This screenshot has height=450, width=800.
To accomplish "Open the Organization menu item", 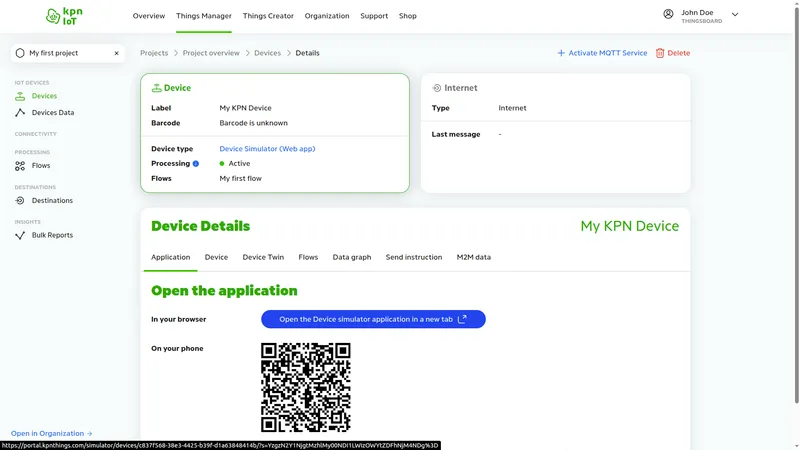I will [x=327, y=16].
